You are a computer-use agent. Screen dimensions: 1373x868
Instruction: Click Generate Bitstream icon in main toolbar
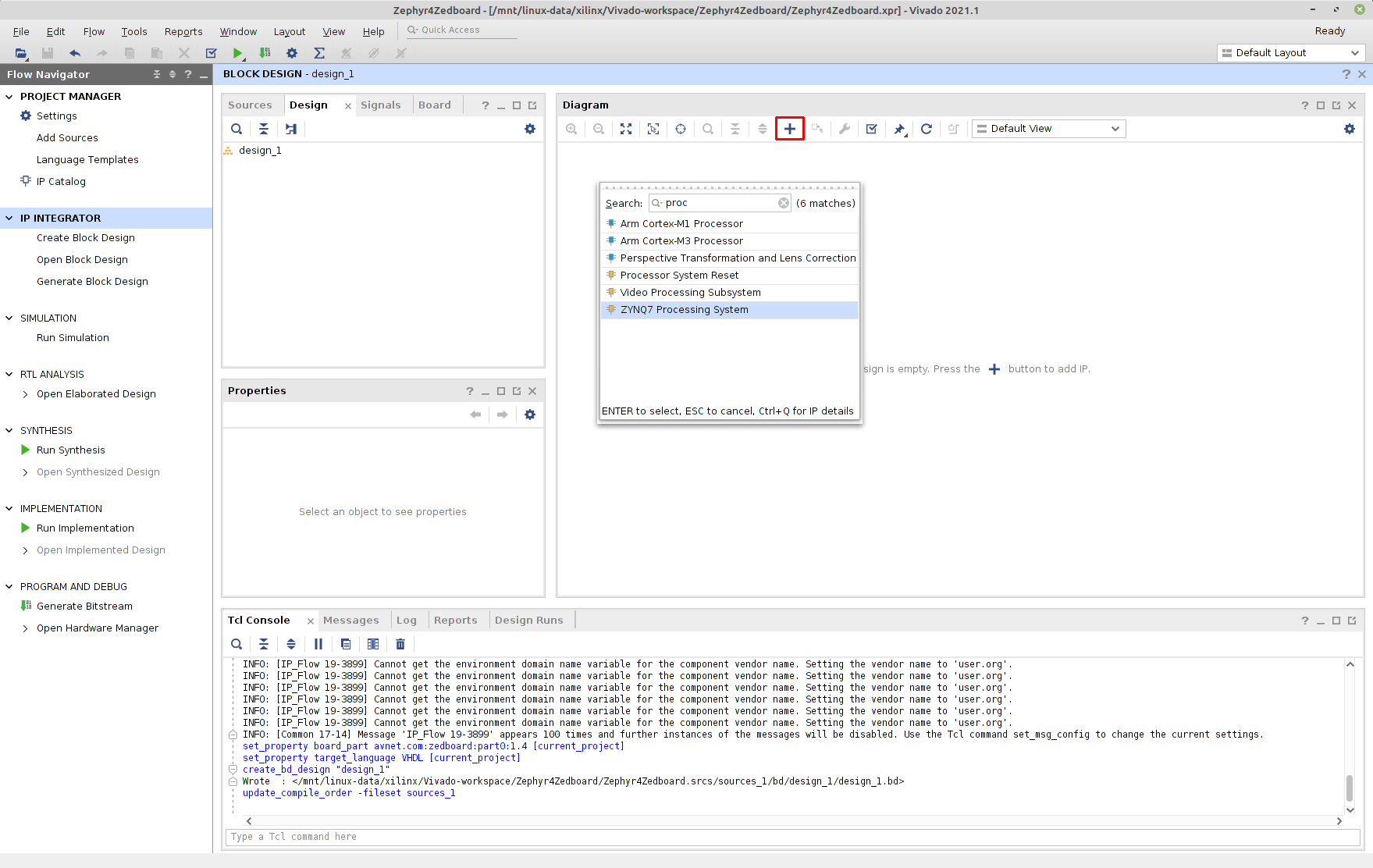tap(265, 53)
